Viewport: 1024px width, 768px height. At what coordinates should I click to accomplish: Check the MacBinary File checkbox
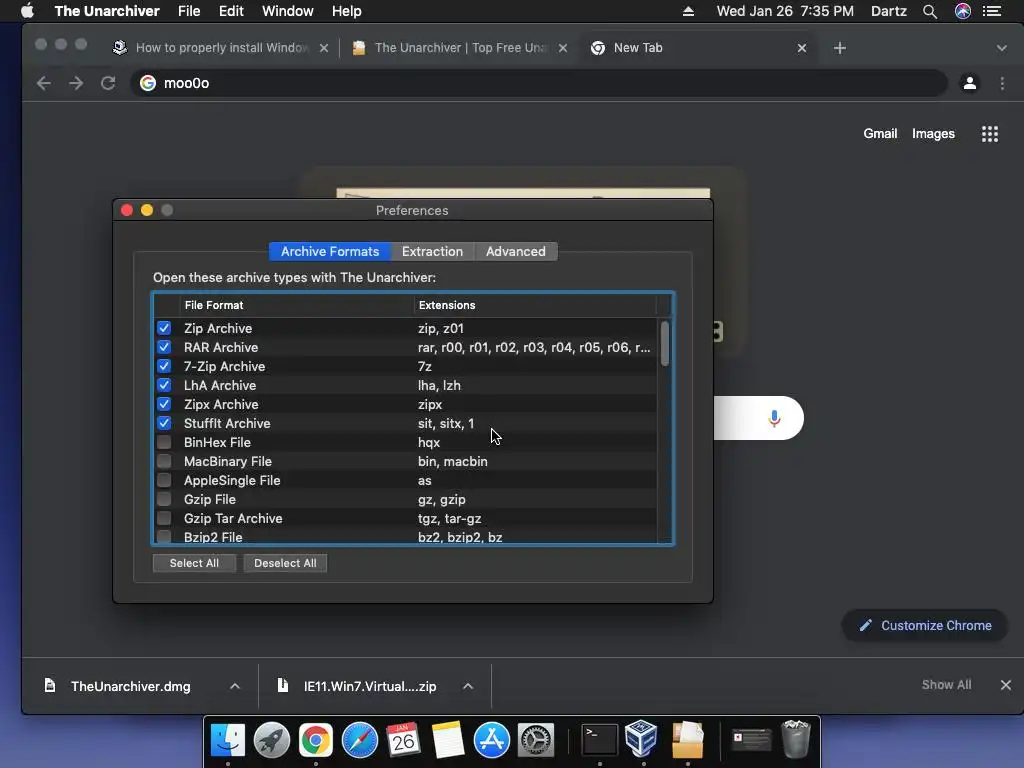164,461
